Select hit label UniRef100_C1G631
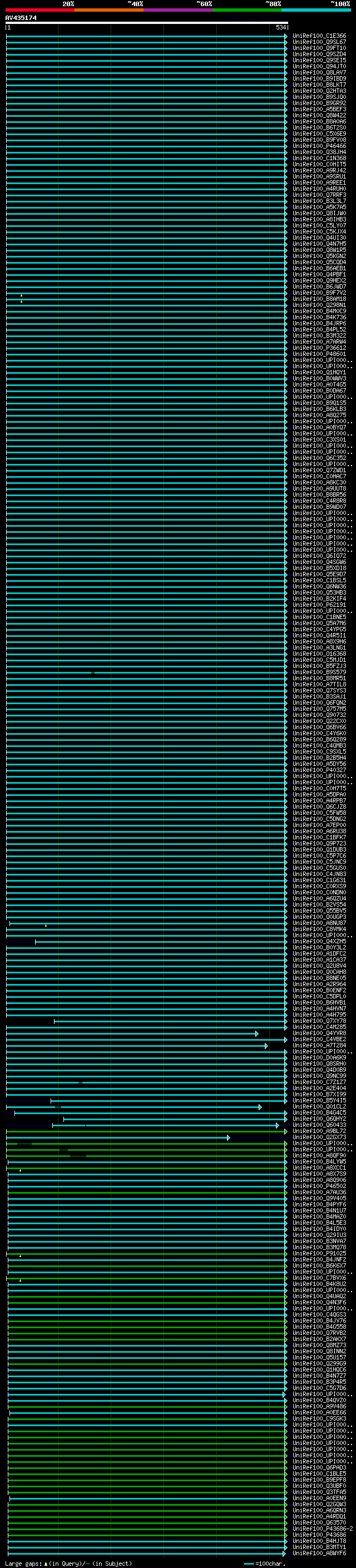 click(x=319, y=880)
